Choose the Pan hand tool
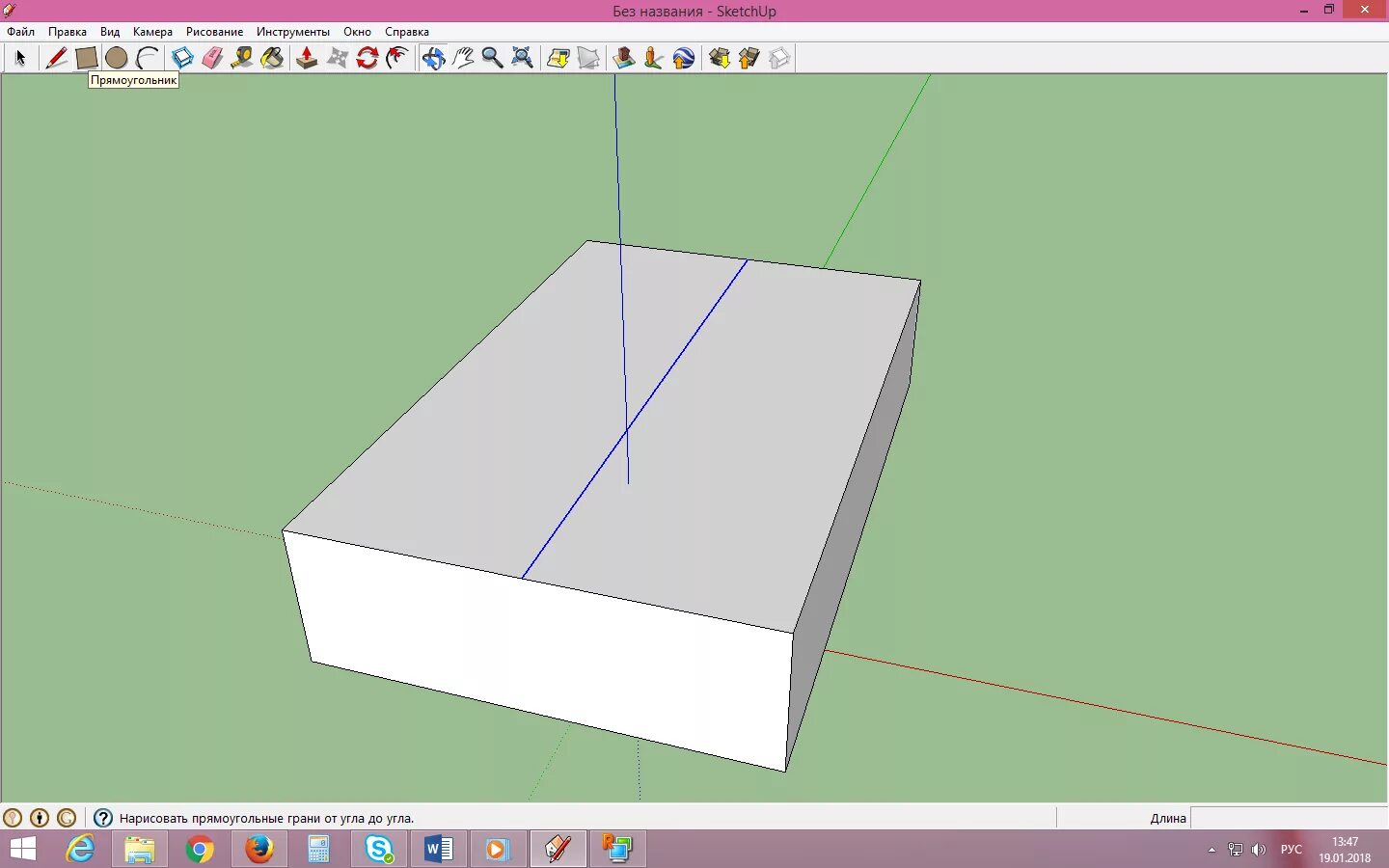1389x868 pixels. pyautogui.click(x=463, y=58)
